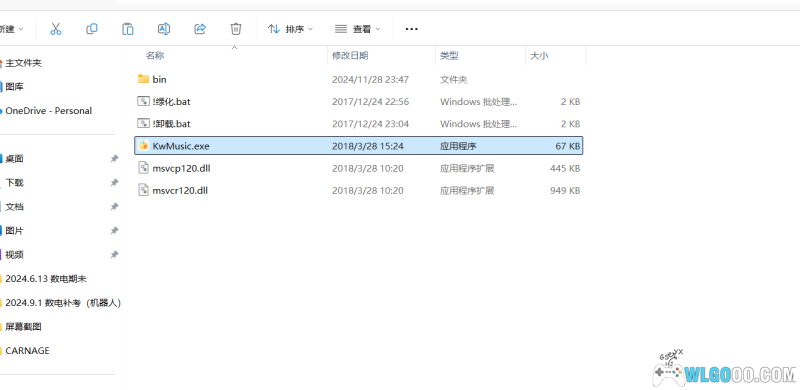Sort by the 修改日期 column header
This screenshot has height=390, width=800.
coord(351,56)
